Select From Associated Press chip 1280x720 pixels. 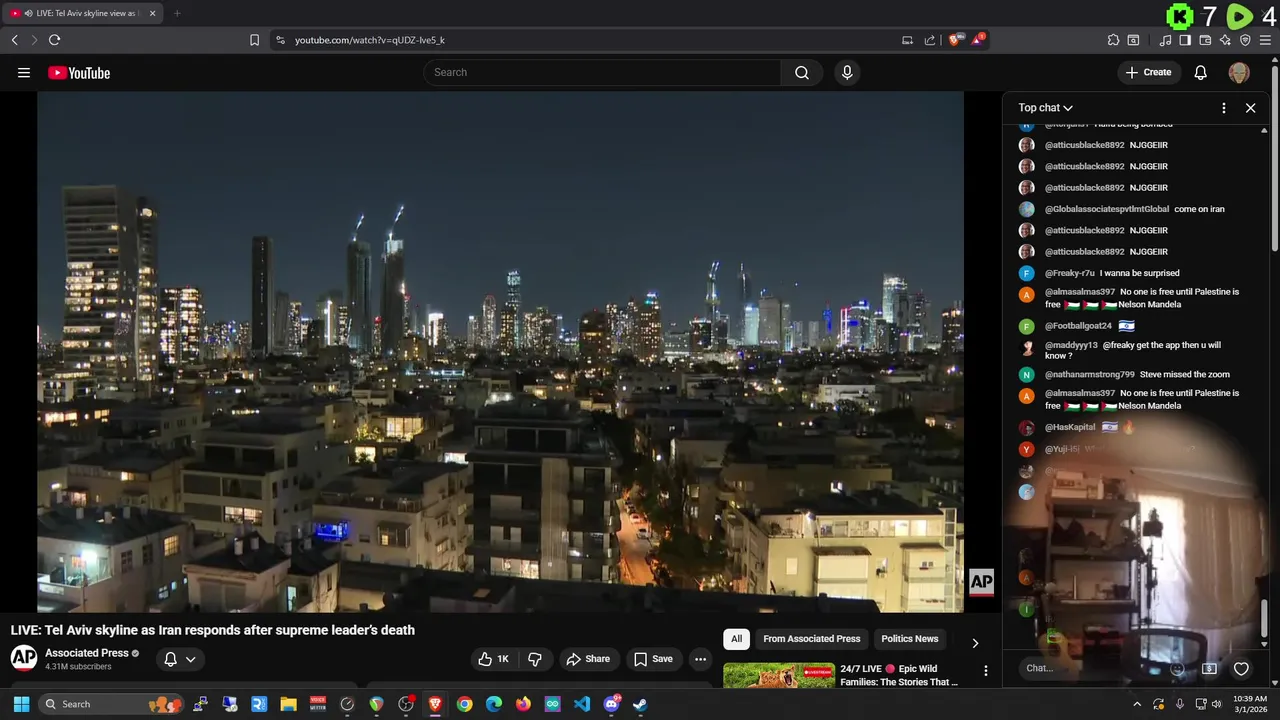pos(811,639)
